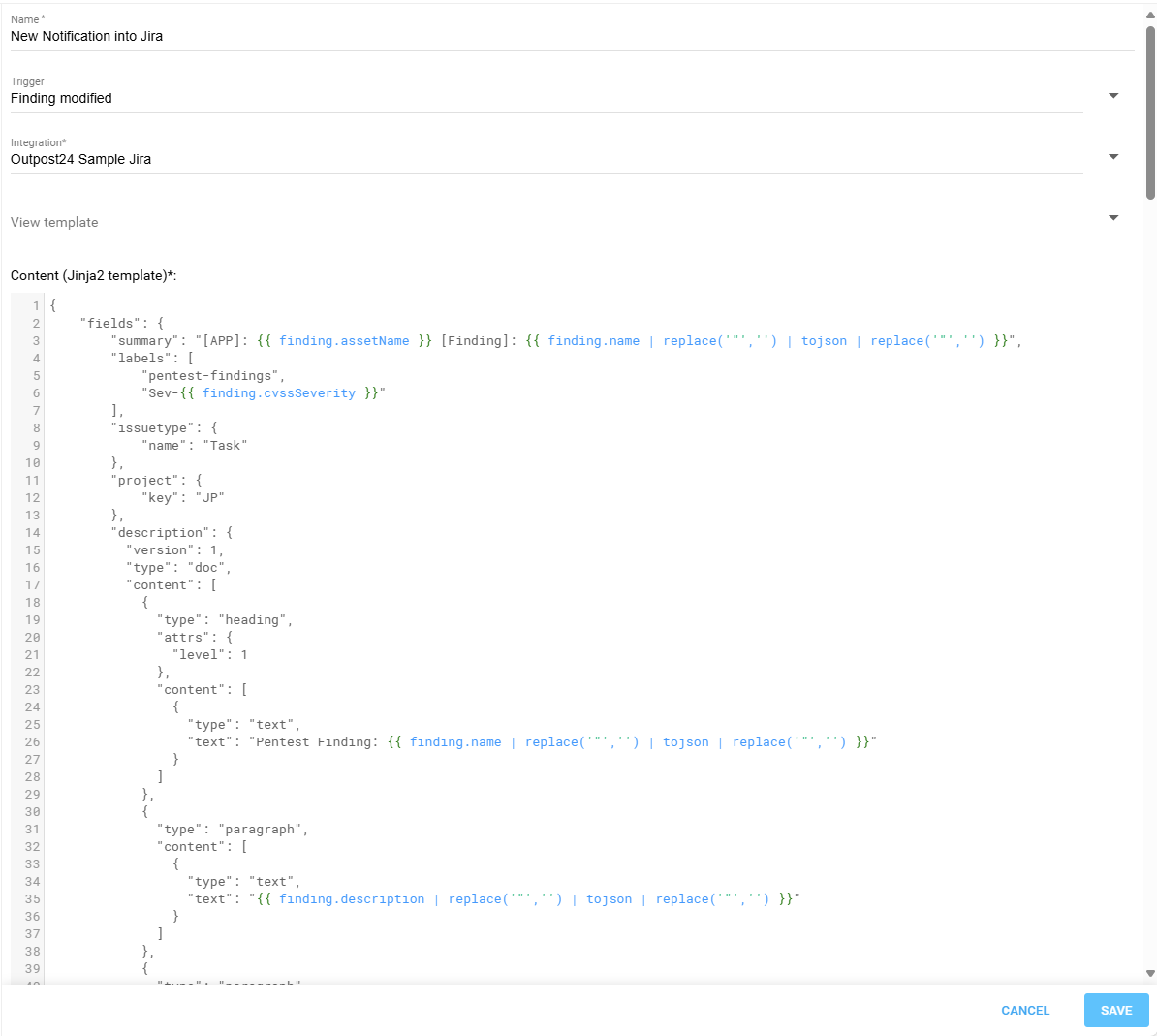Open the Trigger dropdown arrow
Viewport: 1157px width, 1036px height.
coord(1113,95)
